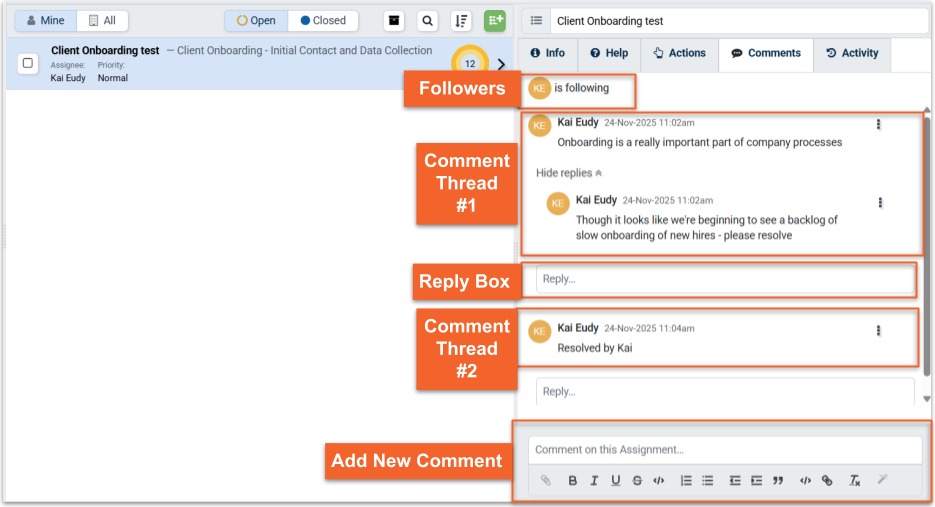This screenshot has height=507, width=935.
Task: Collapse the thread with Hide replies
Action: (x=569, y=173)
